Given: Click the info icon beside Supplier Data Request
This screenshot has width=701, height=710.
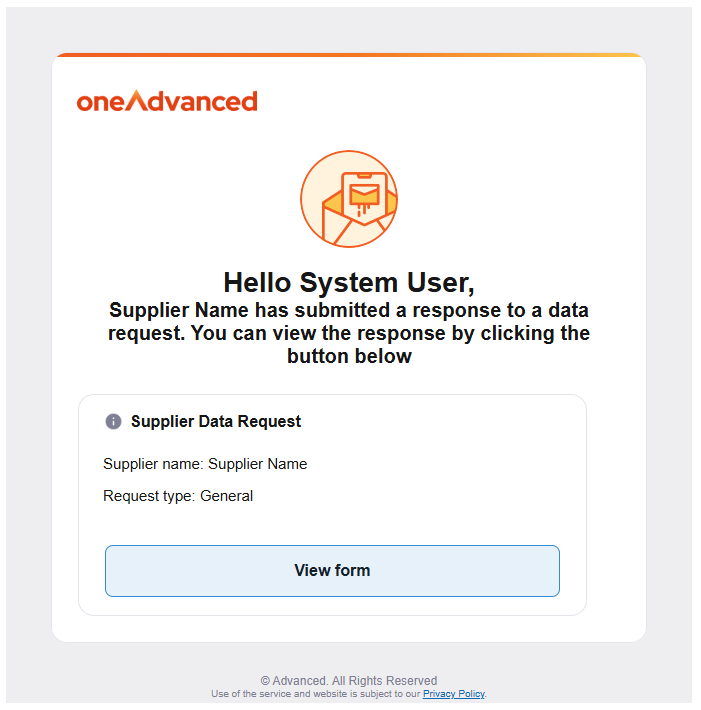Looking at the screenshot, I should 113,422.
